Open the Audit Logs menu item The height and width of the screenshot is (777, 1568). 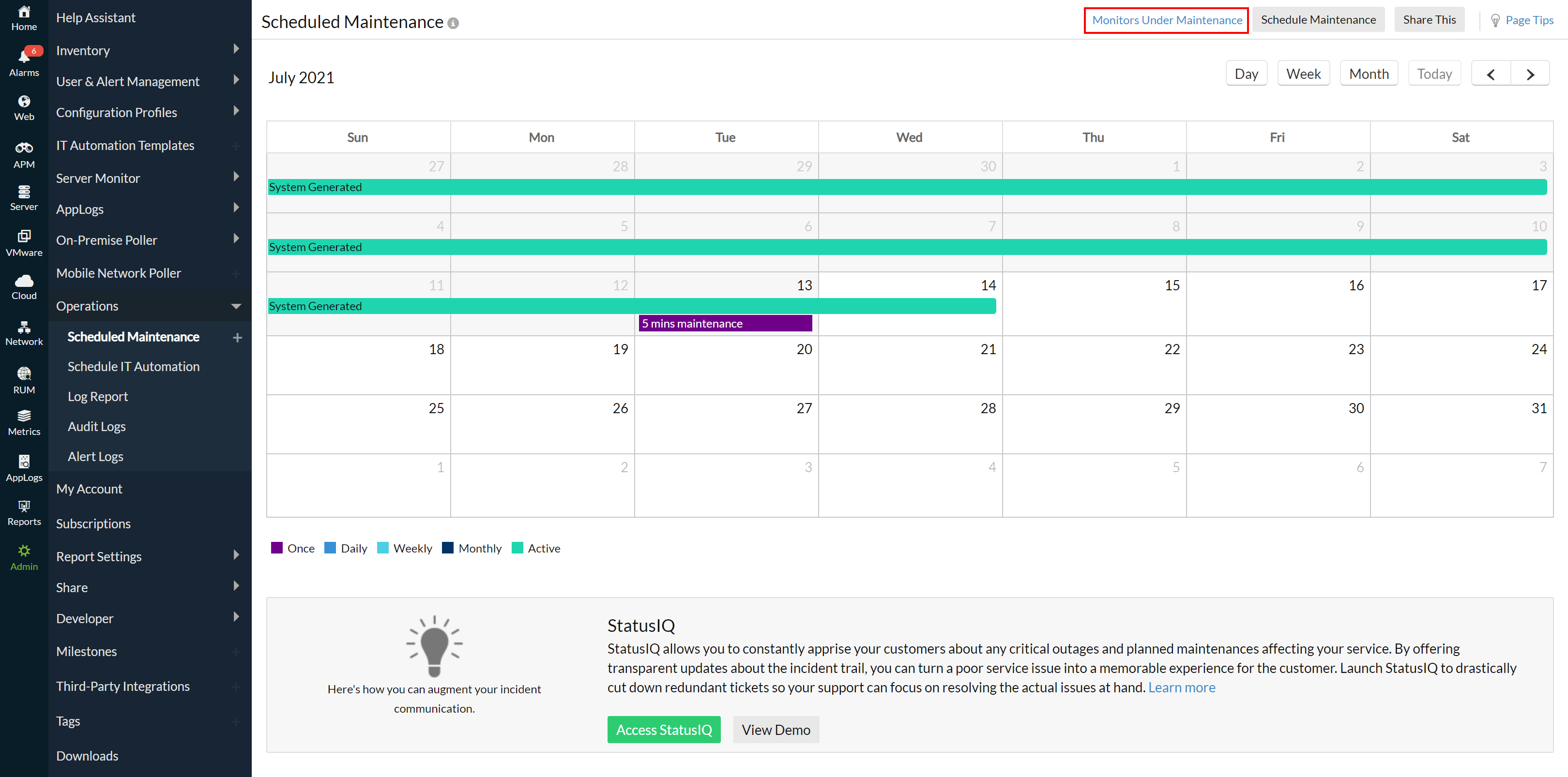point(97,427)
